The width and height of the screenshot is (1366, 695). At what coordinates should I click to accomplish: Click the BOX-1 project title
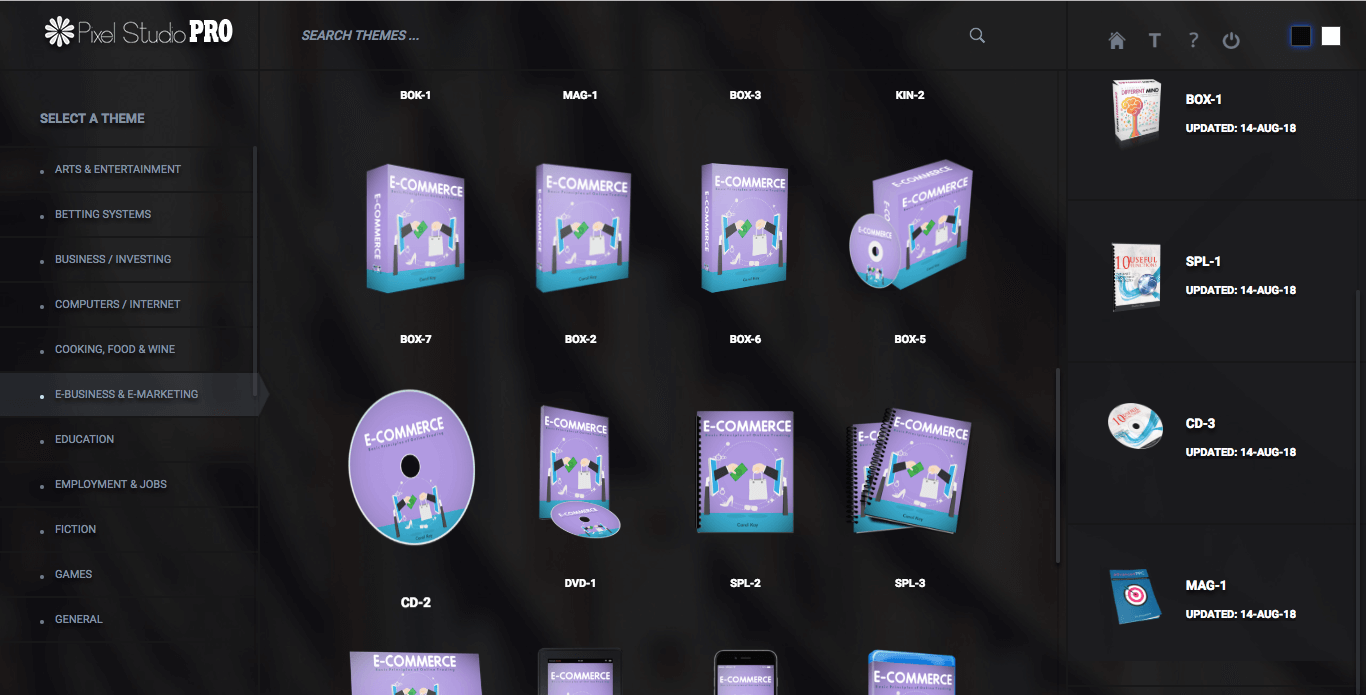click(x=1204, y=100)
